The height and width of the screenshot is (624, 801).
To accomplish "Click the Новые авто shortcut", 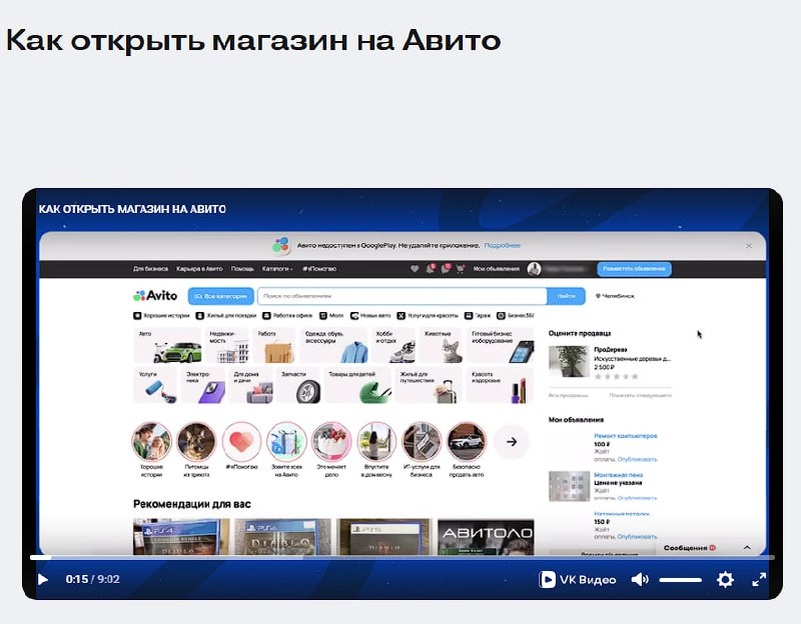I will pos(370,316).
